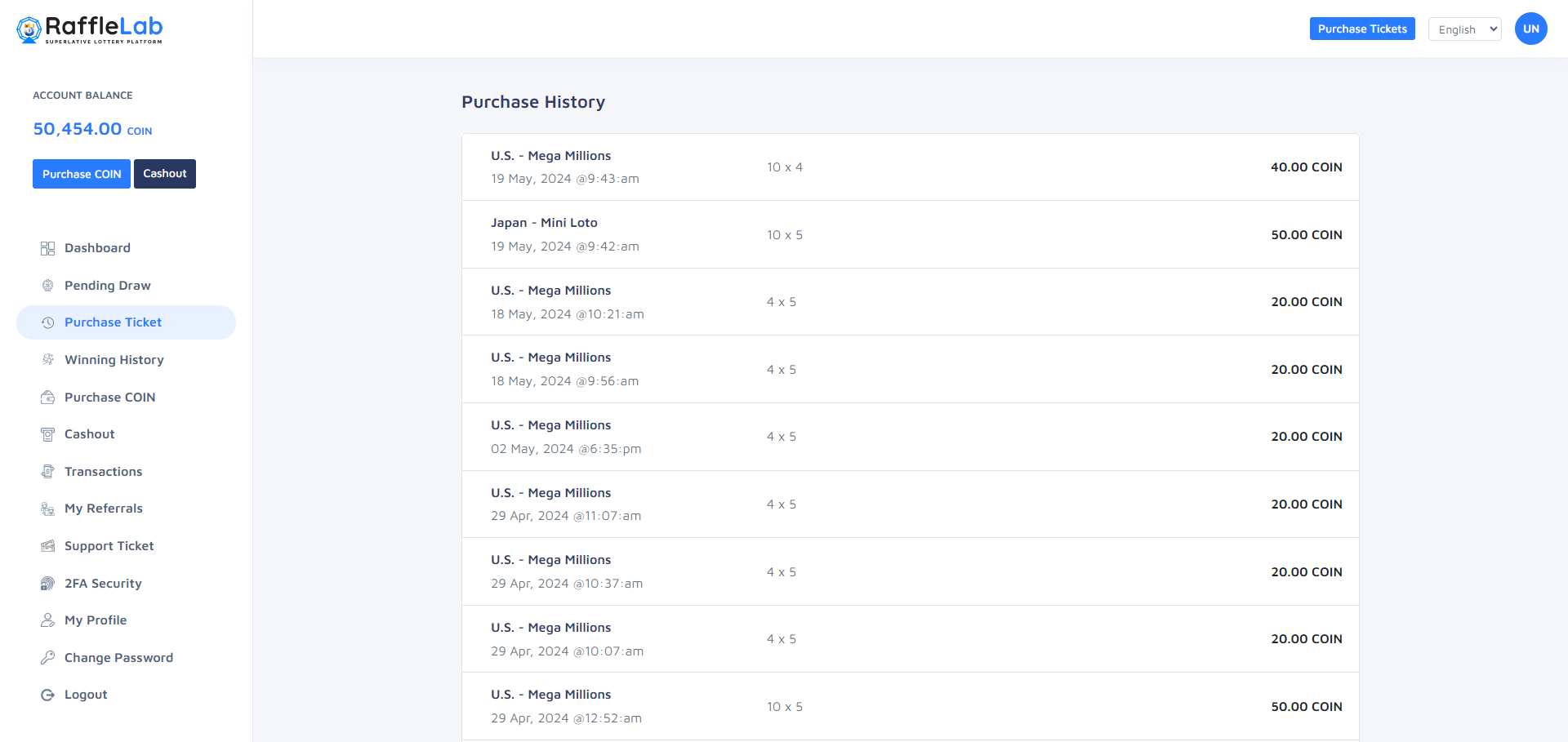The height and width of the screenshot is (742, 1568).
Task: Click the Pending Draw icon
Action: tap(47, 286)
